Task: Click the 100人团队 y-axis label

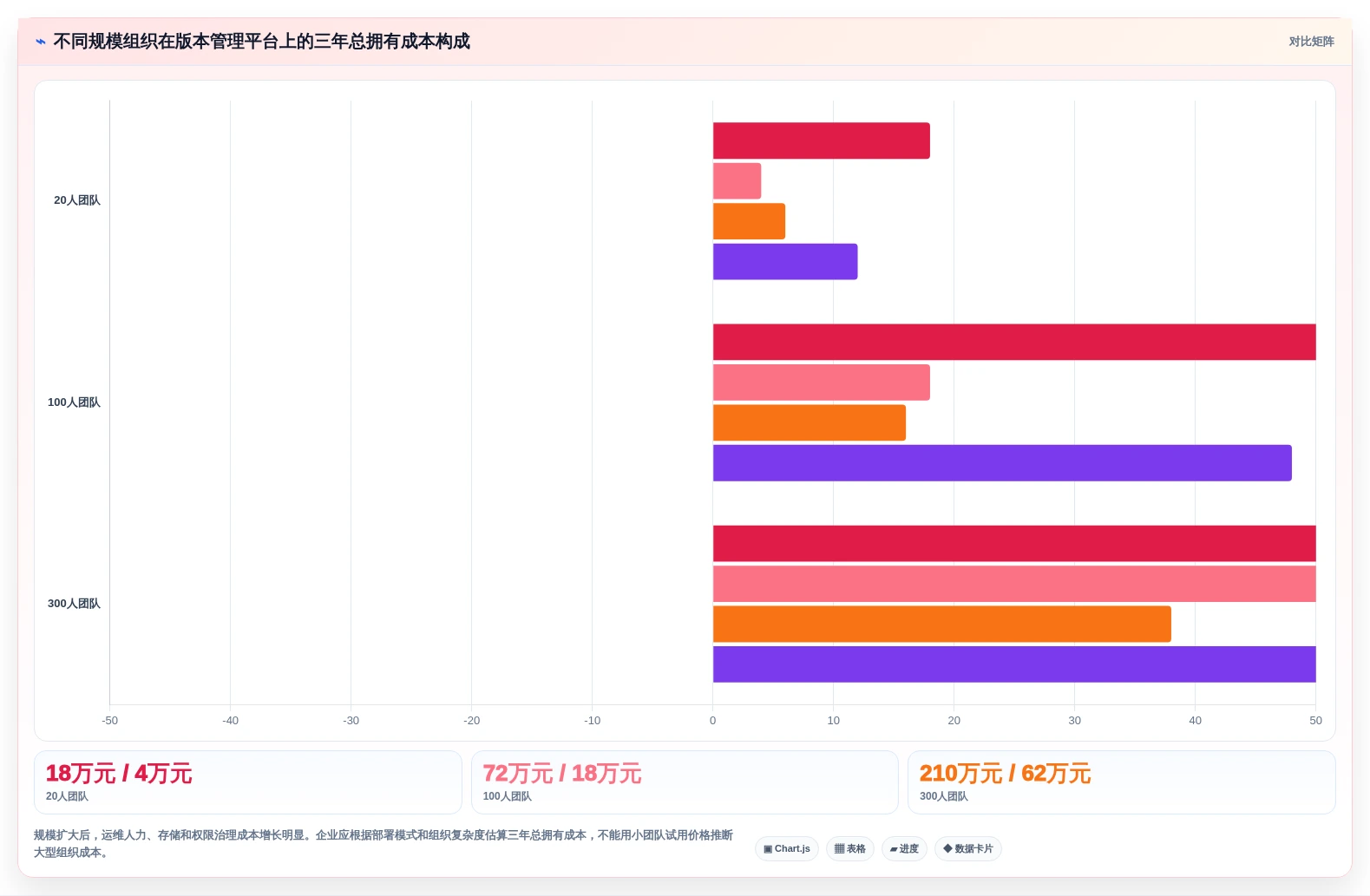Action: pos(74,402)
